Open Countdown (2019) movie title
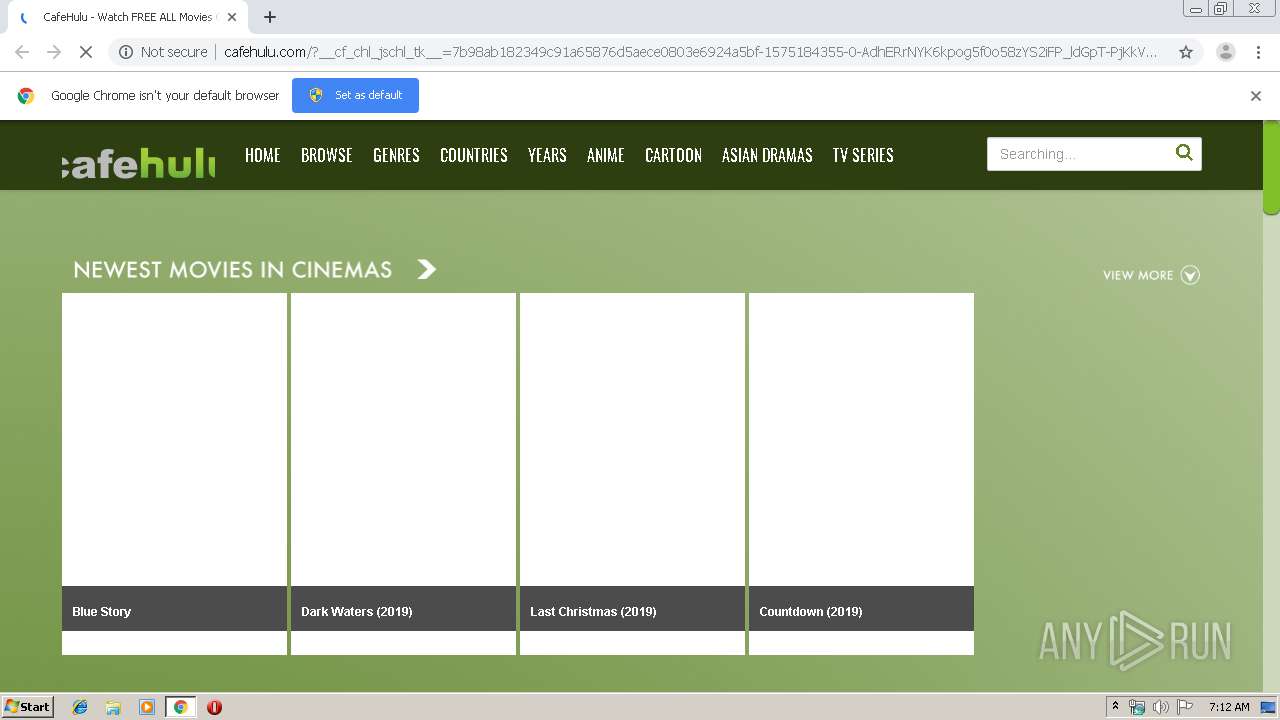The width and height of the screenshot is (1280, 720). click(811, 611)
